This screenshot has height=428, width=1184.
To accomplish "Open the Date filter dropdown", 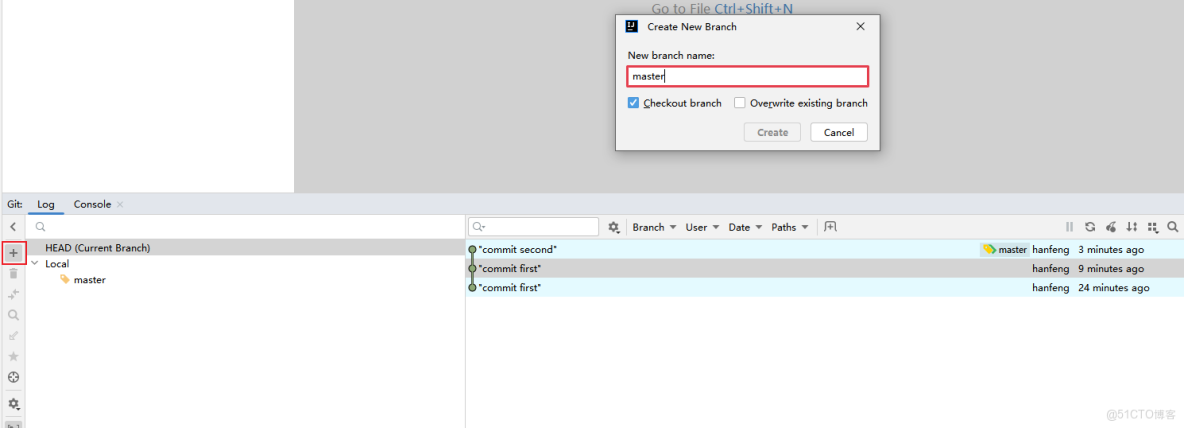I will coord(745,226).
